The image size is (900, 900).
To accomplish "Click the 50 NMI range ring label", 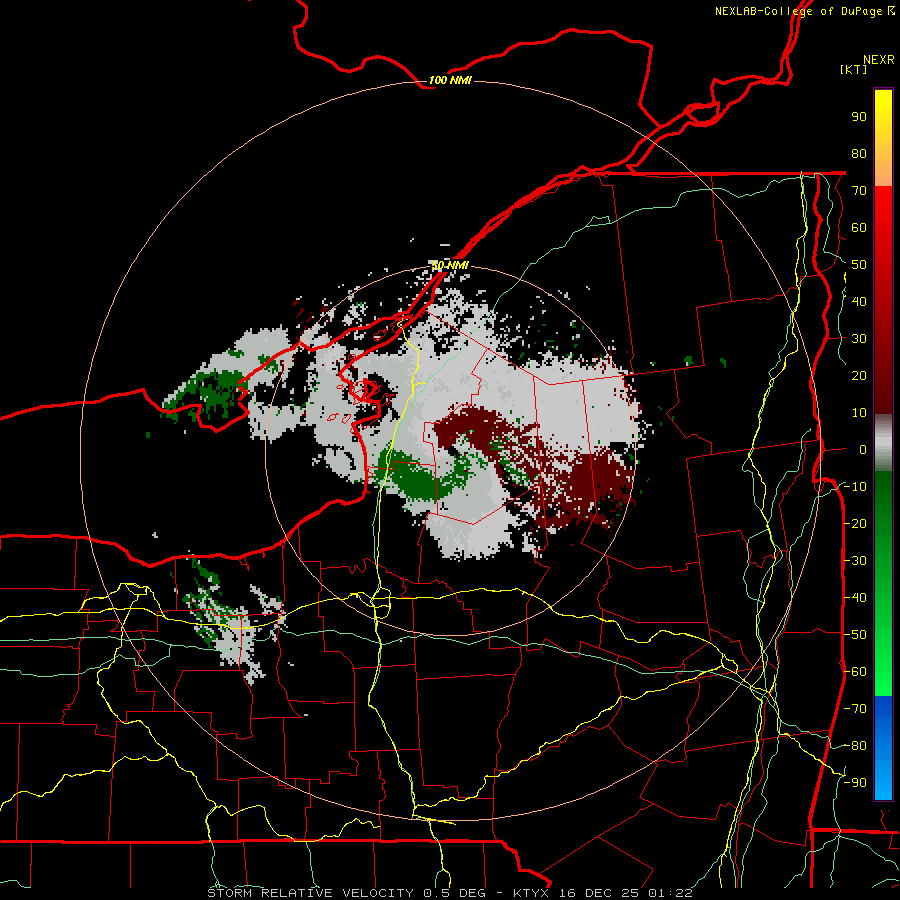I will (450, 265).
